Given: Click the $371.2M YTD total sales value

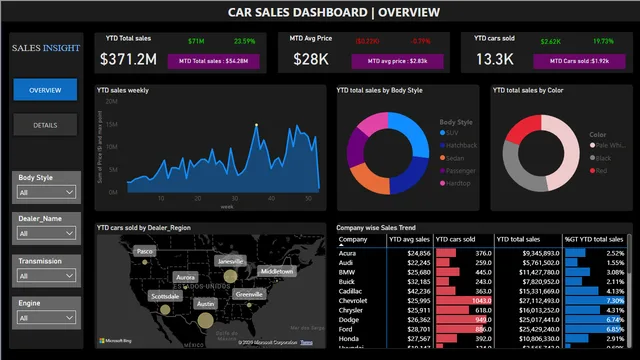Looking at the screenshot, I should tap(128, 60).
